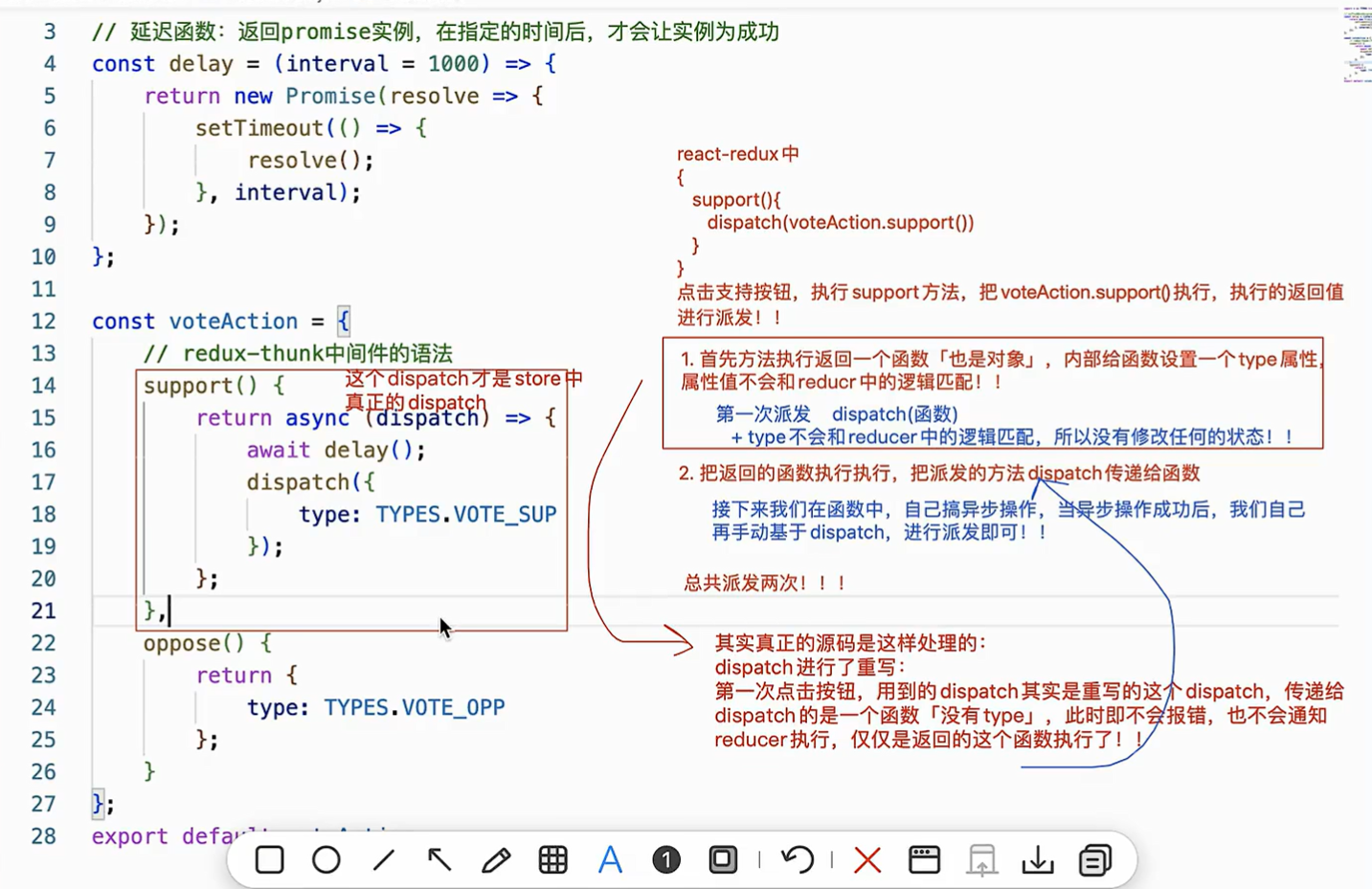Screen dimensions: 1372x889
Task: Copy the screenshot to the clipboard
Action: (x=1094, y=860)
